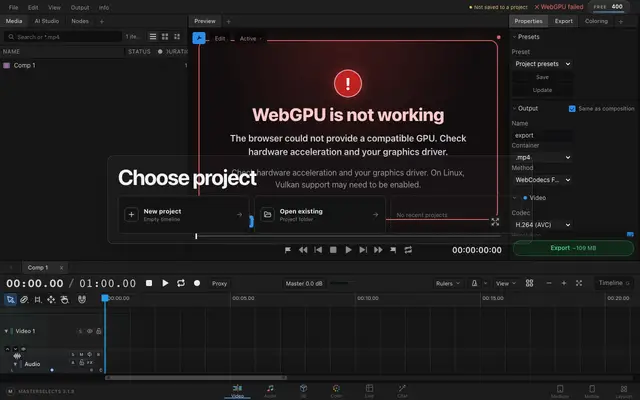This screenshot has height=400, width=640.
Task: Open the Audio workspace in bottom bar
Action: coord(270,391)
